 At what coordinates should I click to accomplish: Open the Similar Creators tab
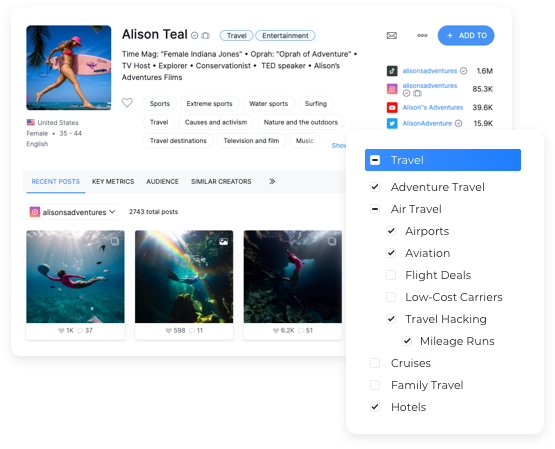pyautogui.click(x=221, y=182)
